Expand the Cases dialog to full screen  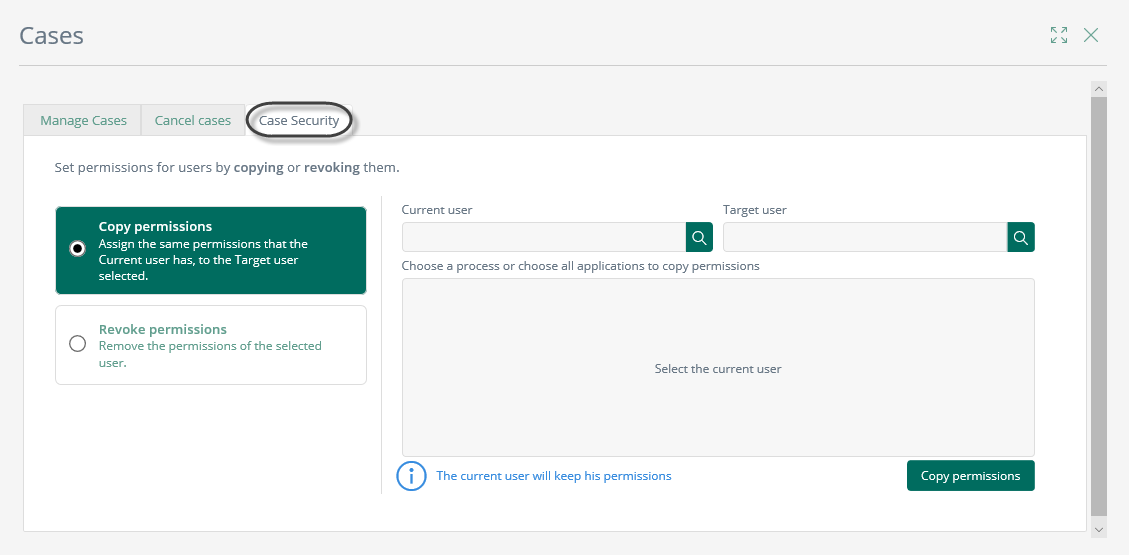point(1058,35)
